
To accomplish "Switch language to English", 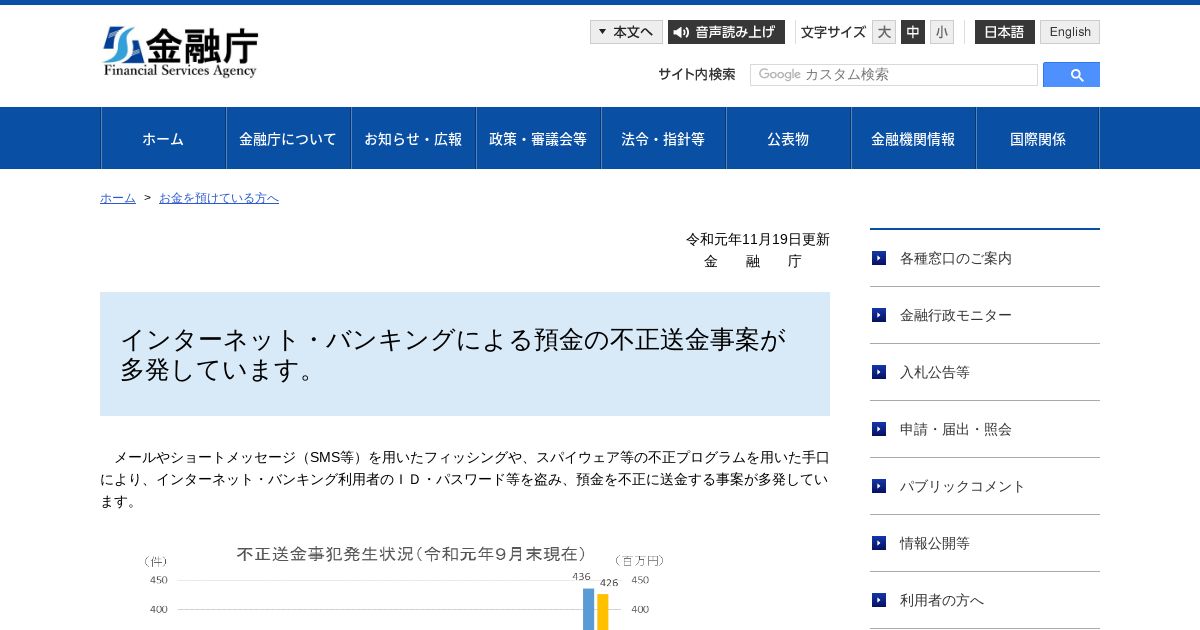I will tap(1070, 32).
